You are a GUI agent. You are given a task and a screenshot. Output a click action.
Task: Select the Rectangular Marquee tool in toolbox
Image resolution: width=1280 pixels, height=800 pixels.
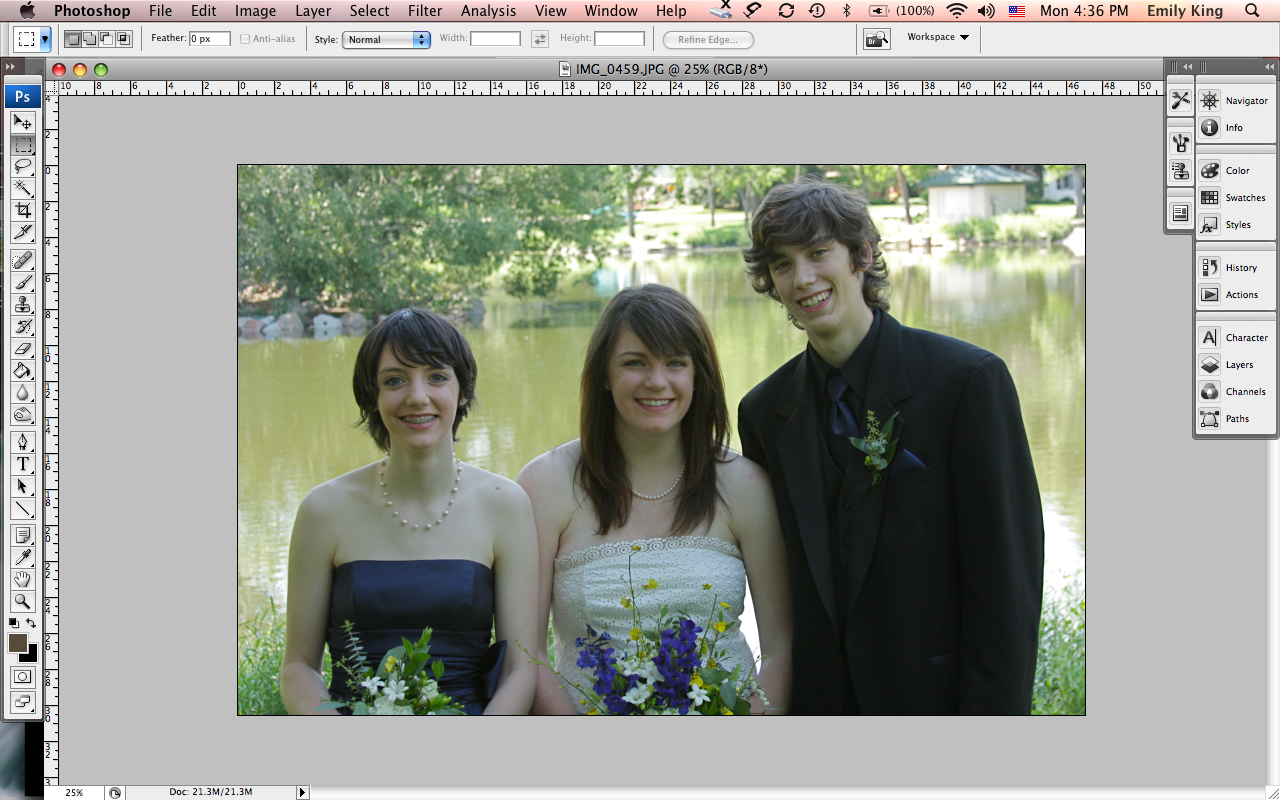pyautogui.click(x=22, y=144)
